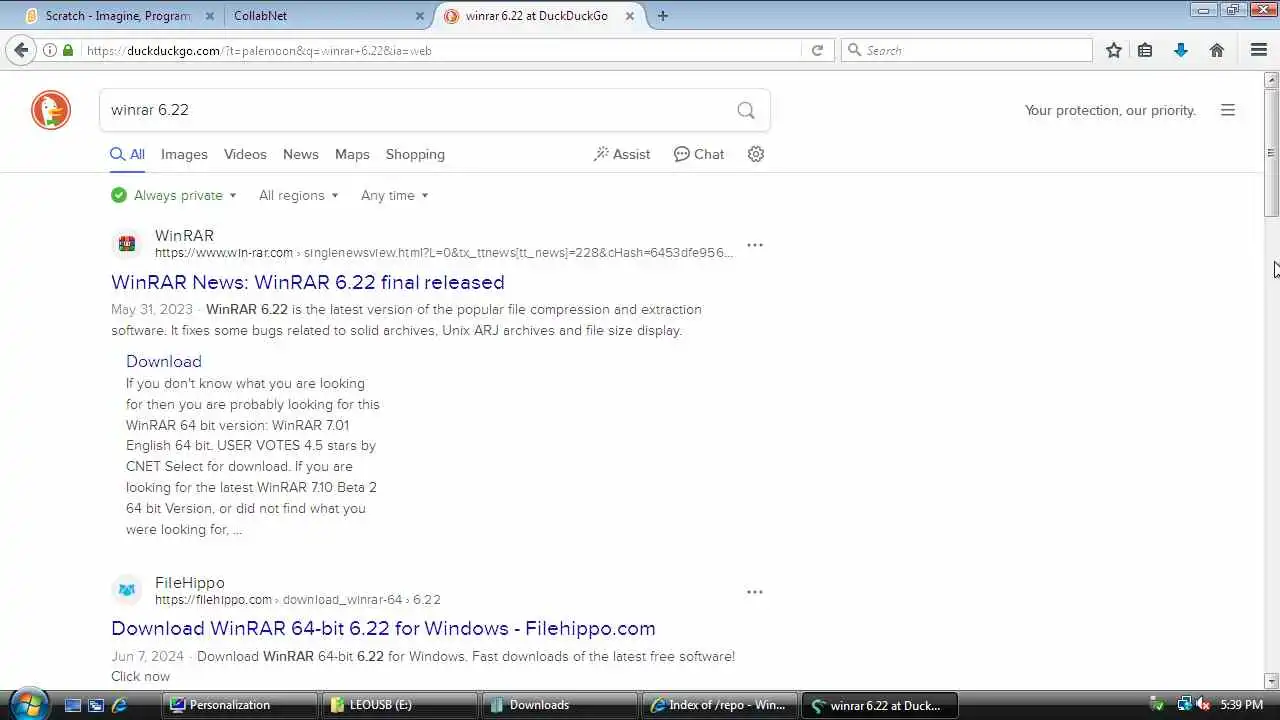Click the browser Search field

click(966, 50)
